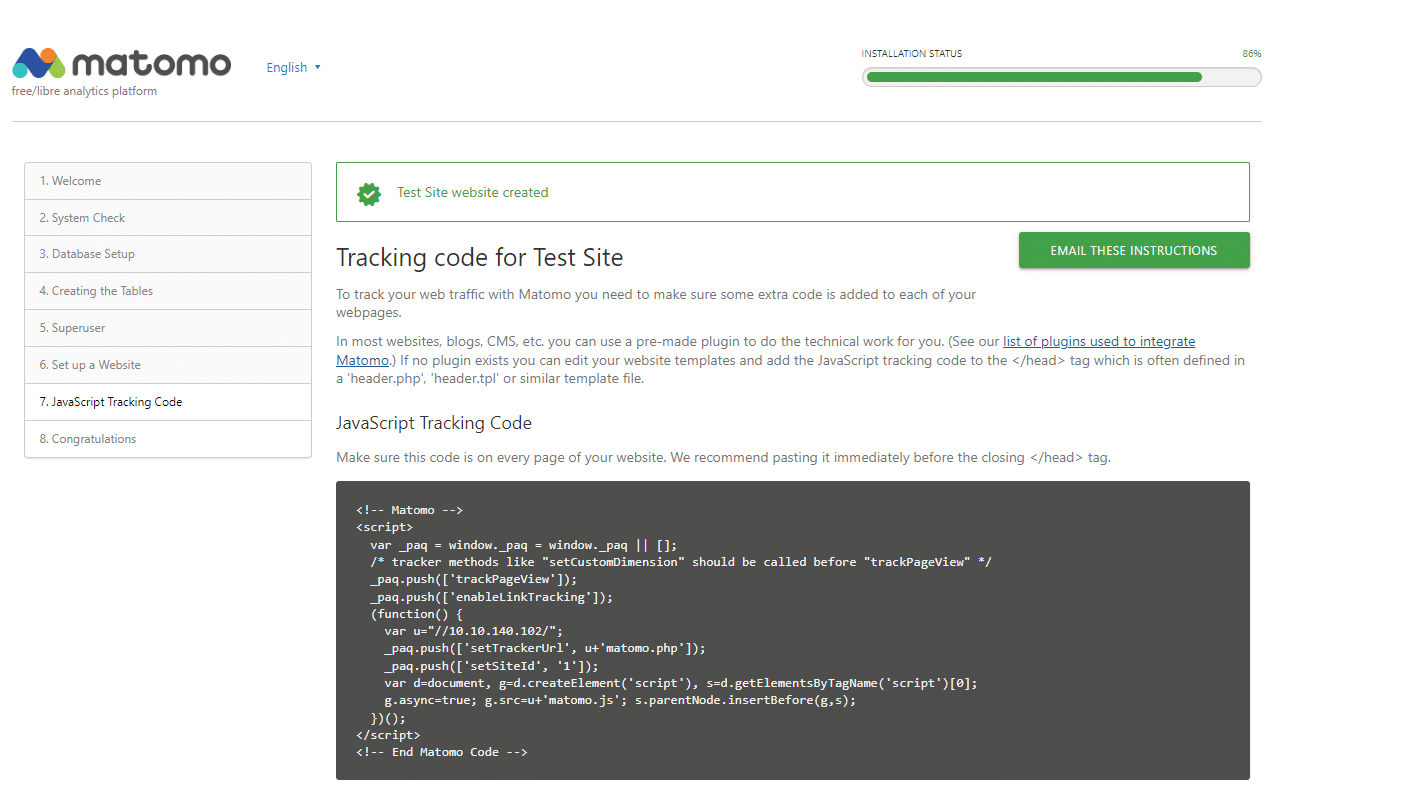Select step 2. System Check

tap(168, 218)
